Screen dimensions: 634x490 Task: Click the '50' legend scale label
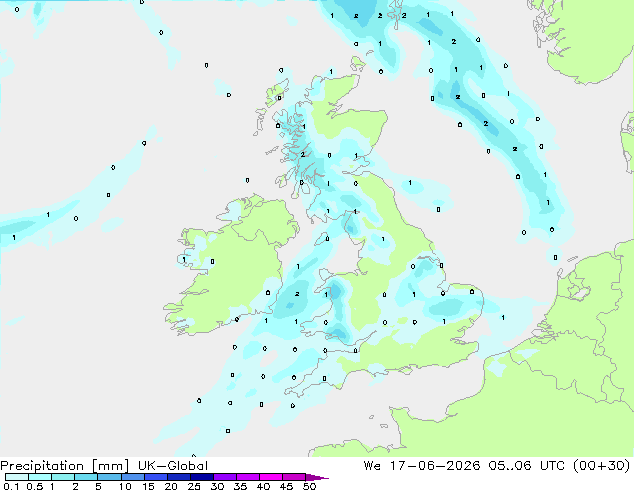coord(309,486)
